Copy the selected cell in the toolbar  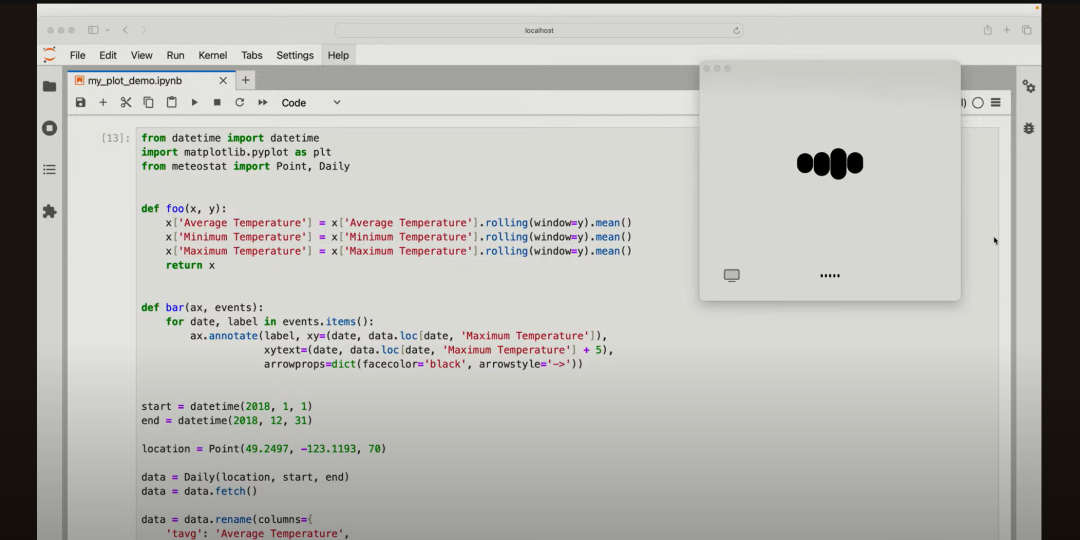149,102
